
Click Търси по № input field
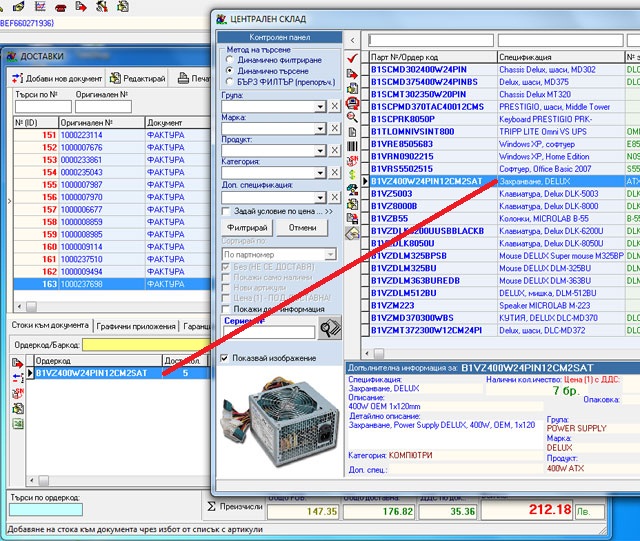pyautogui.click(x=43, y=107)
